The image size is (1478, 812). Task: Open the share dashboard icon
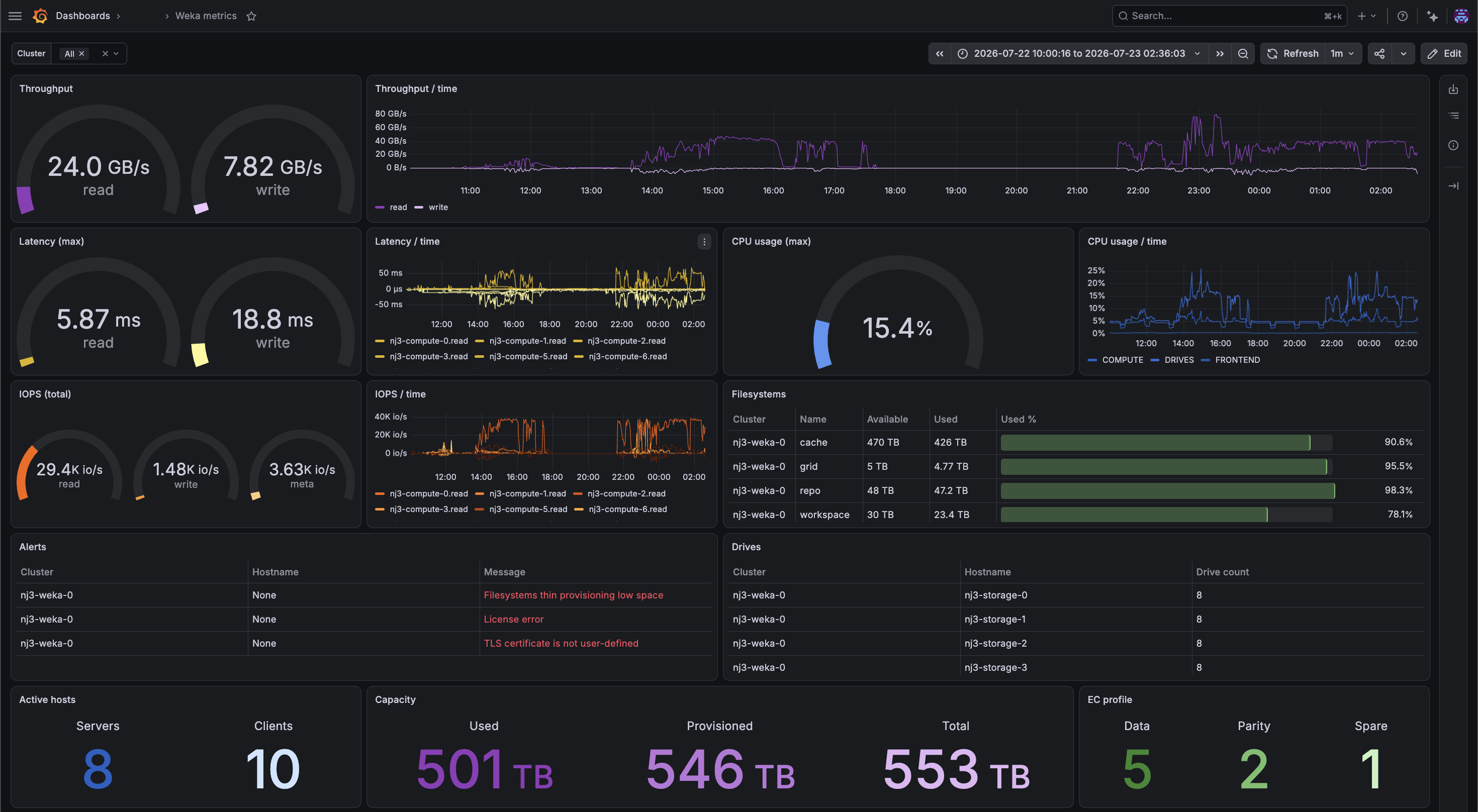pyautogui.click(x=1379, y=53)
